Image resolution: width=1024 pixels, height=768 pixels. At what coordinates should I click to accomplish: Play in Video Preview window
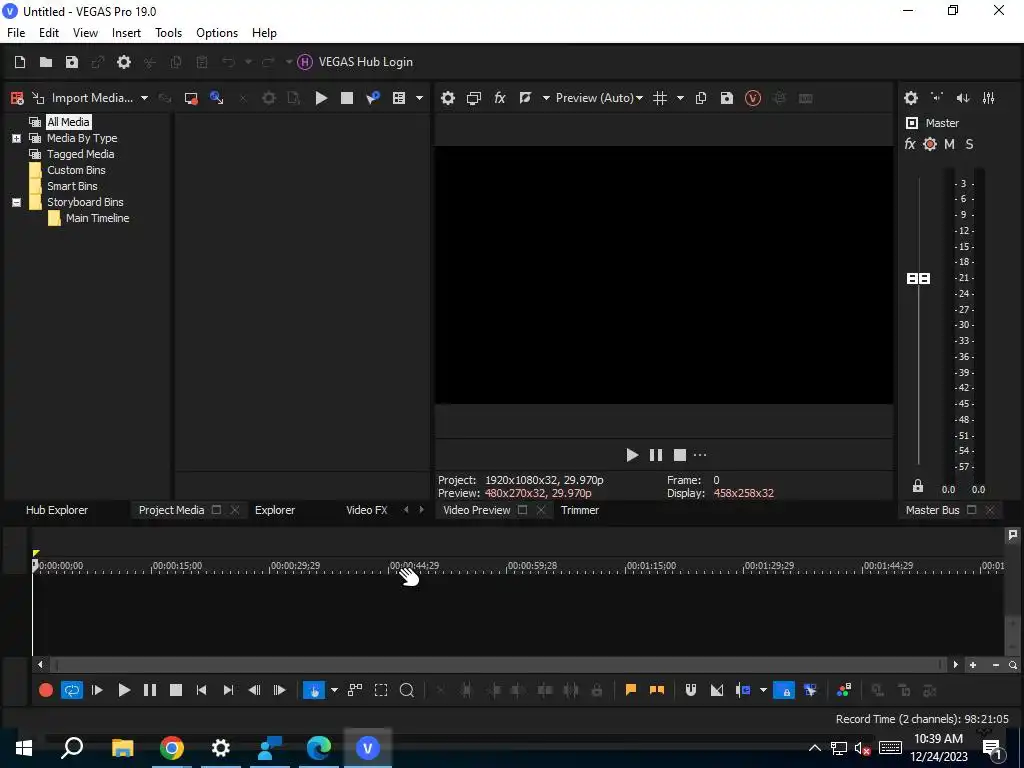click(x=632, y=455)
